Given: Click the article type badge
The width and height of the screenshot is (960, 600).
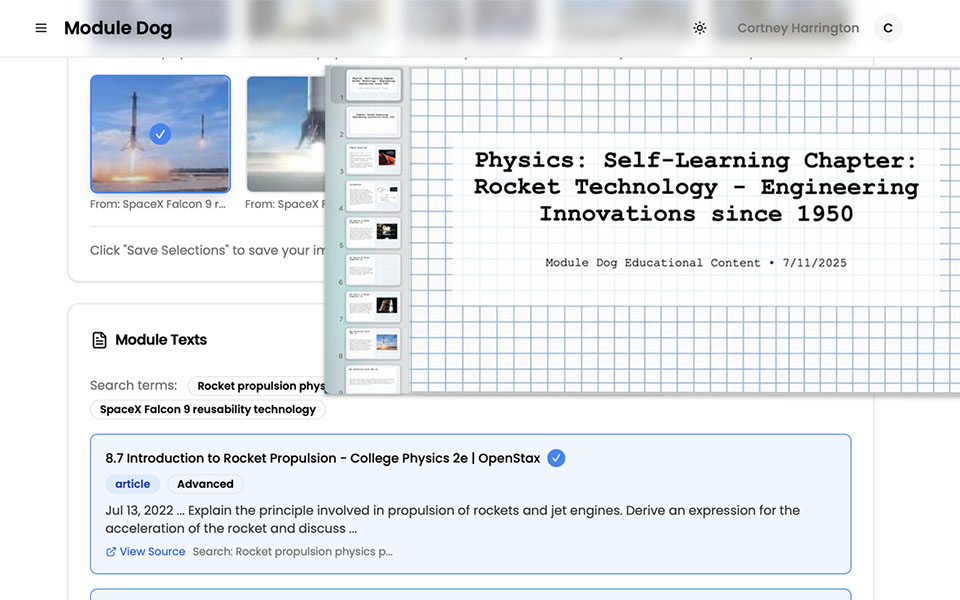Looking at the screenshot, I should (132, 484).
